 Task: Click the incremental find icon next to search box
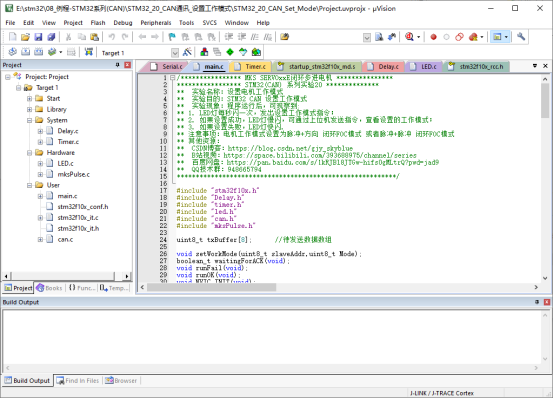[392, 37]
